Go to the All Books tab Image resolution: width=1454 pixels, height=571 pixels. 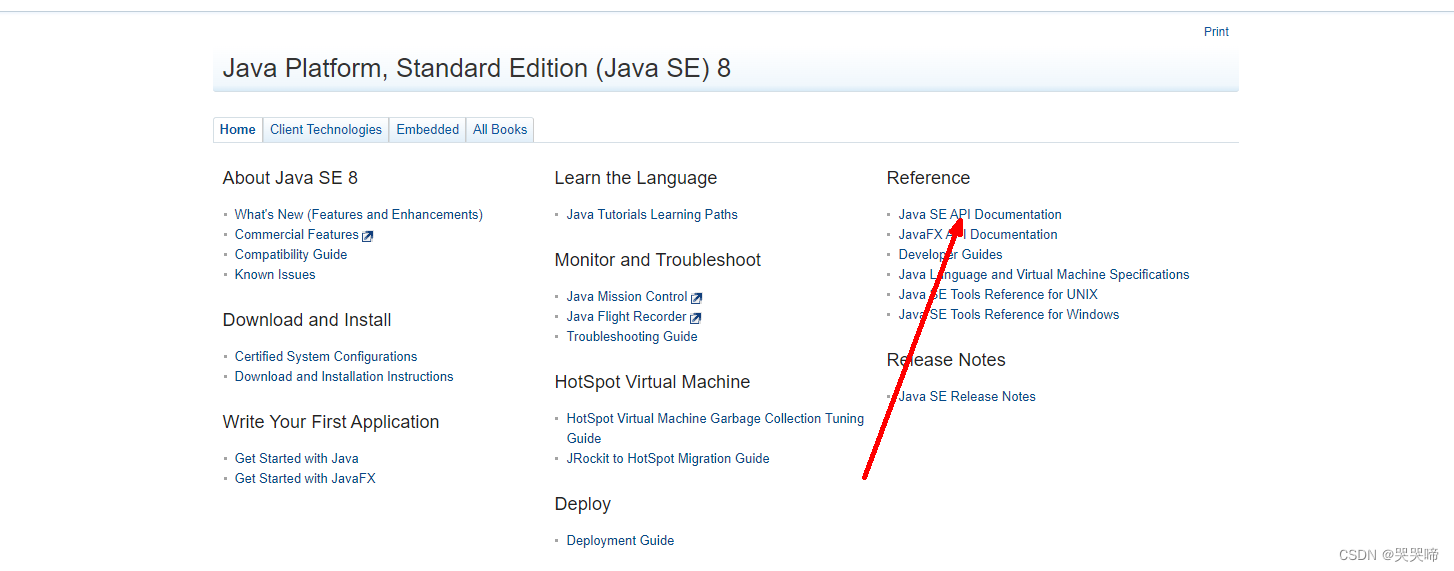(x=500, y=130)
